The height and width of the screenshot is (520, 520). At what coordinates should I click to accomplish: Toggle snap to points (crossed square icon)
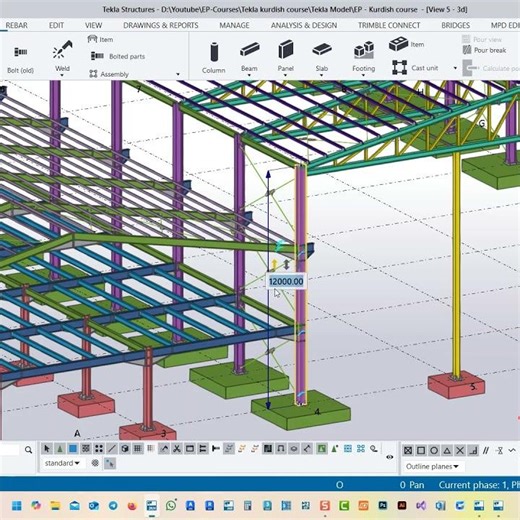408,451
